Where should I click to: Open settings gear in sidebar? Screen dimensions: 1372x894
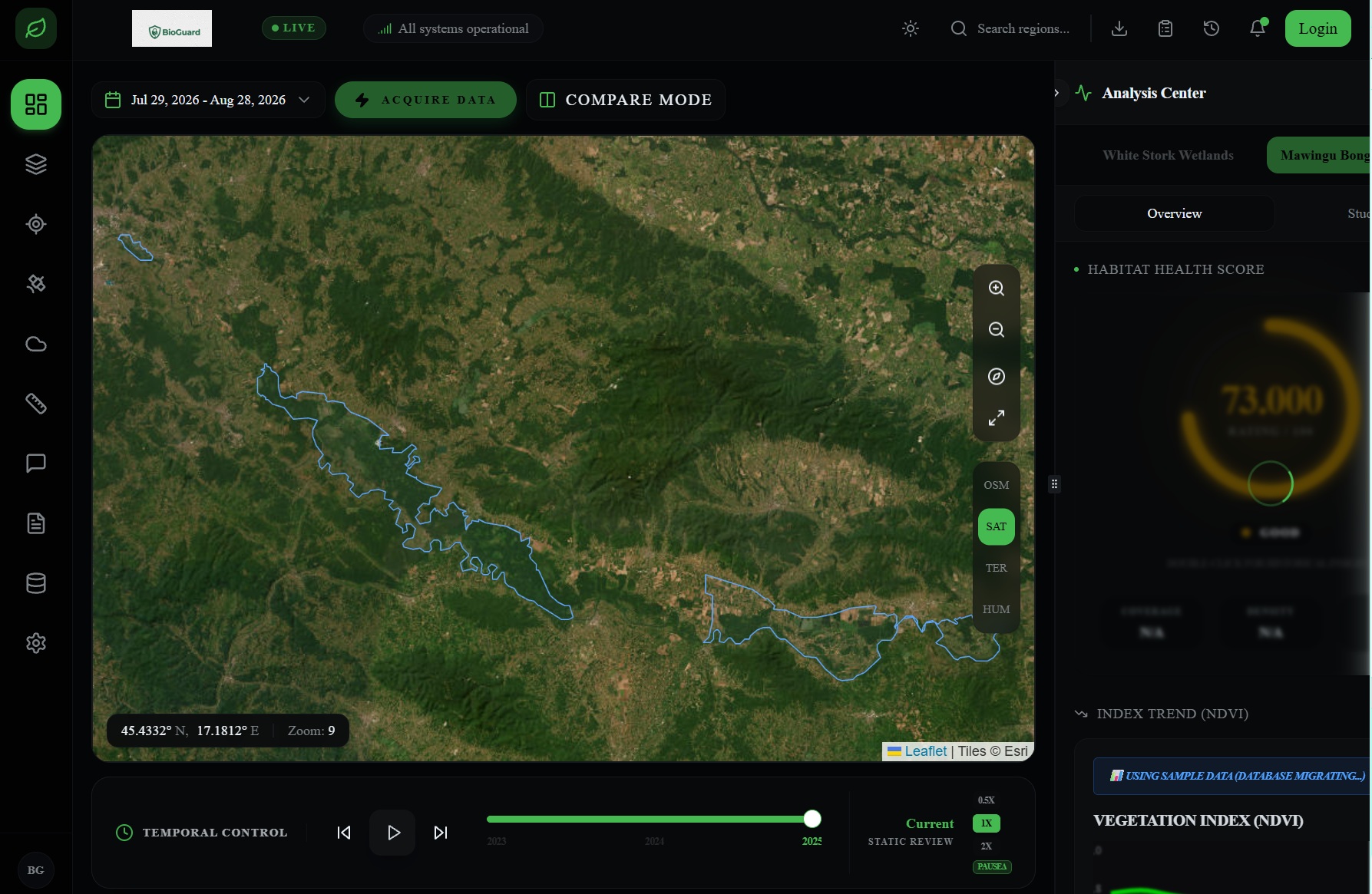[x=36, y=643]
